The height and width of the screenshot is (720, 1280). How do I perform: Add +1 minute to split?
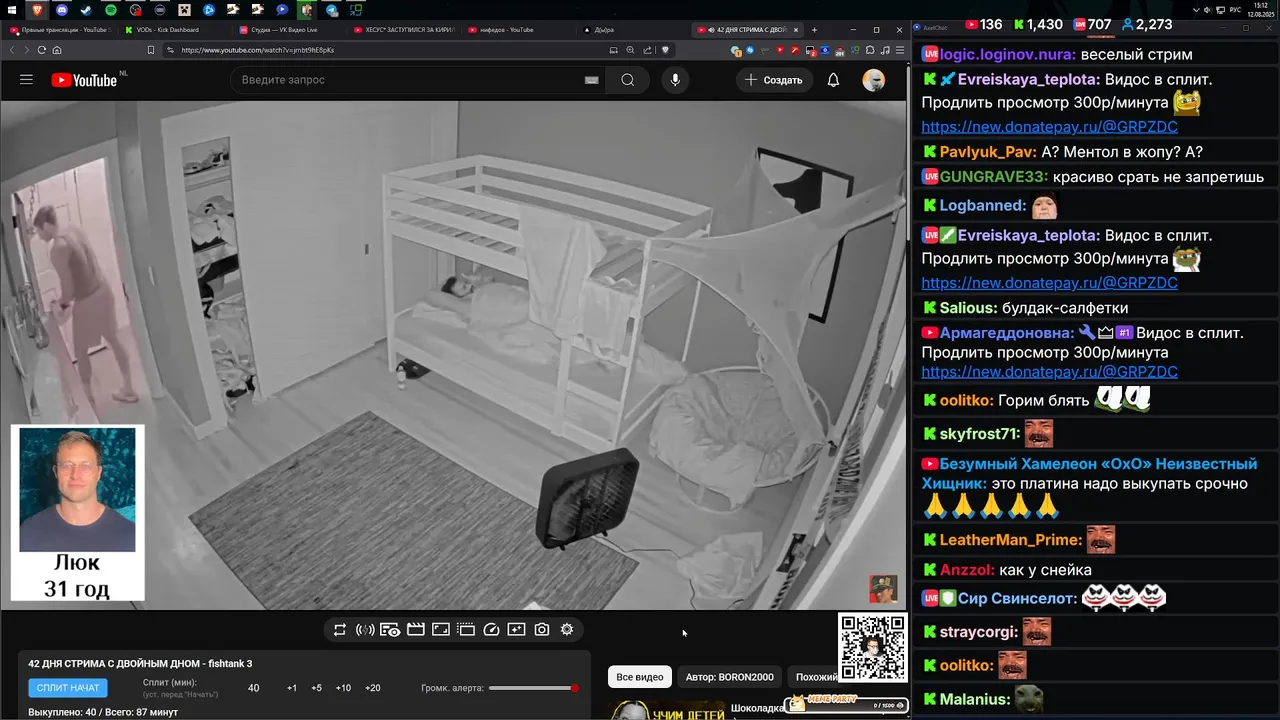292,688
